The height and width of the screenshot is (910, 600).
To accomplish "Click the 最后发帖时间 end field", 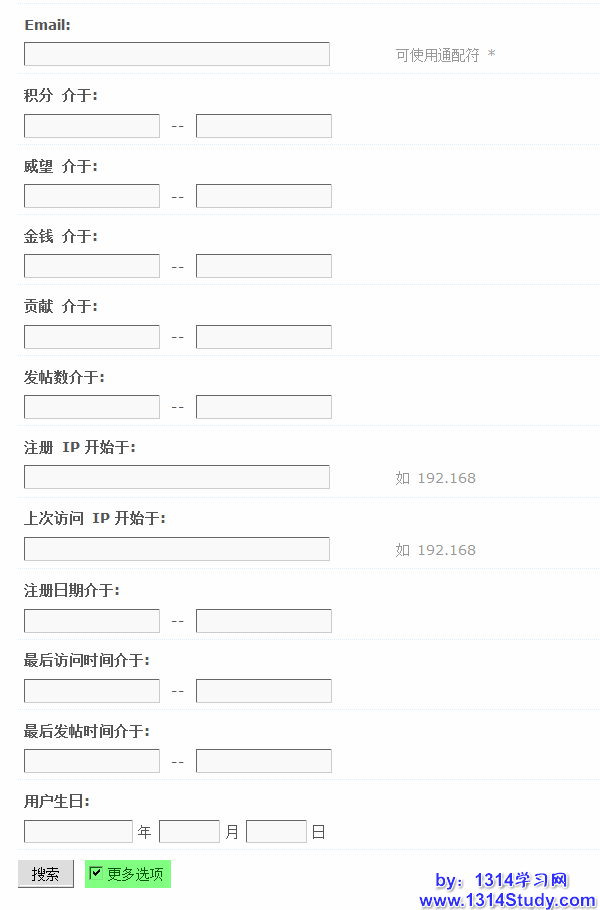I will (x=264, y=761).
